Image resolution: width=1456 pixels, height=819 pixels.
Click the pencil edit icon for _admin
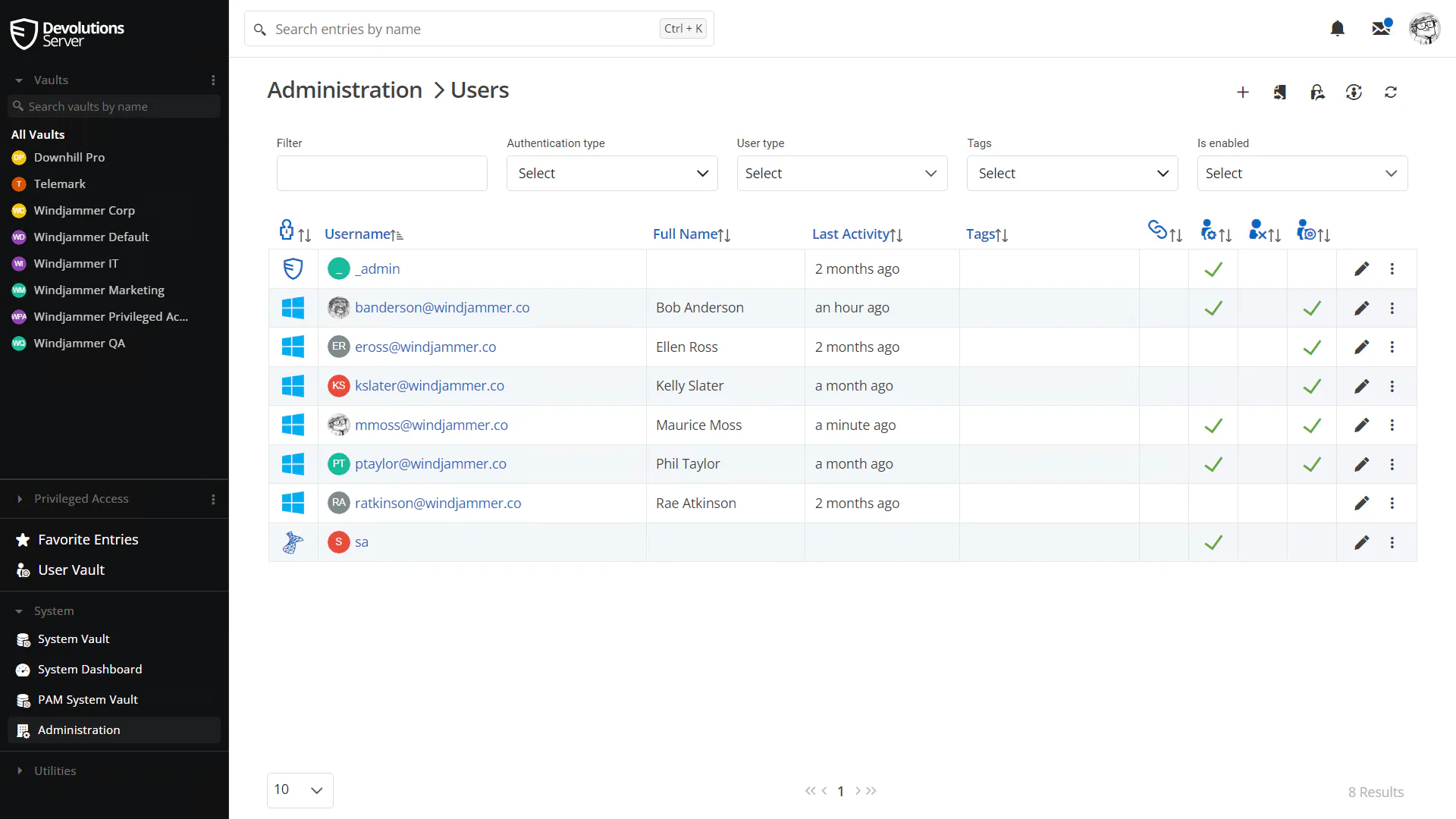tap(1362, 269)
